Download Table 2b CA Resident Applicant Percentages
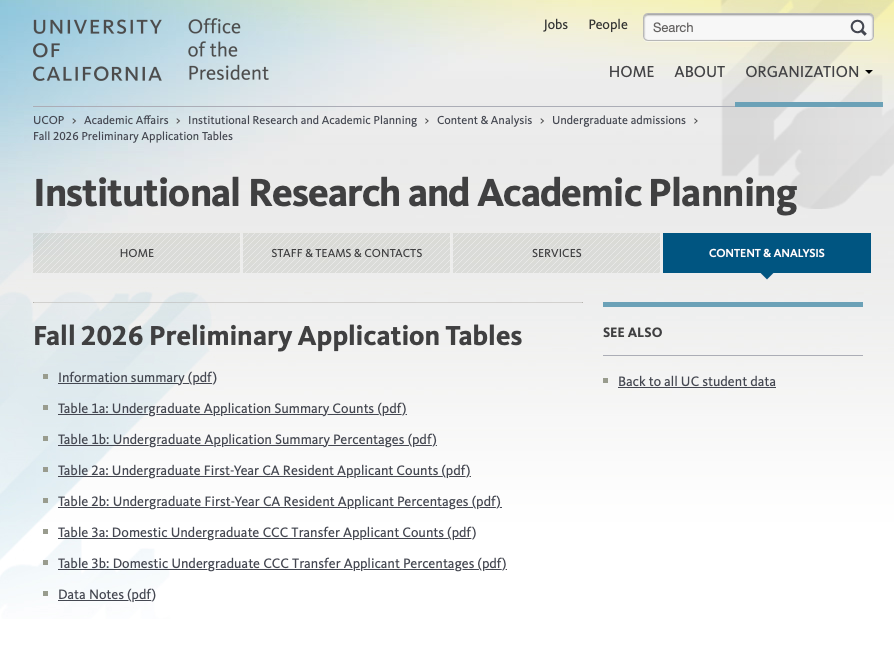Screen dimensions: 894x646 click(279, 501)
